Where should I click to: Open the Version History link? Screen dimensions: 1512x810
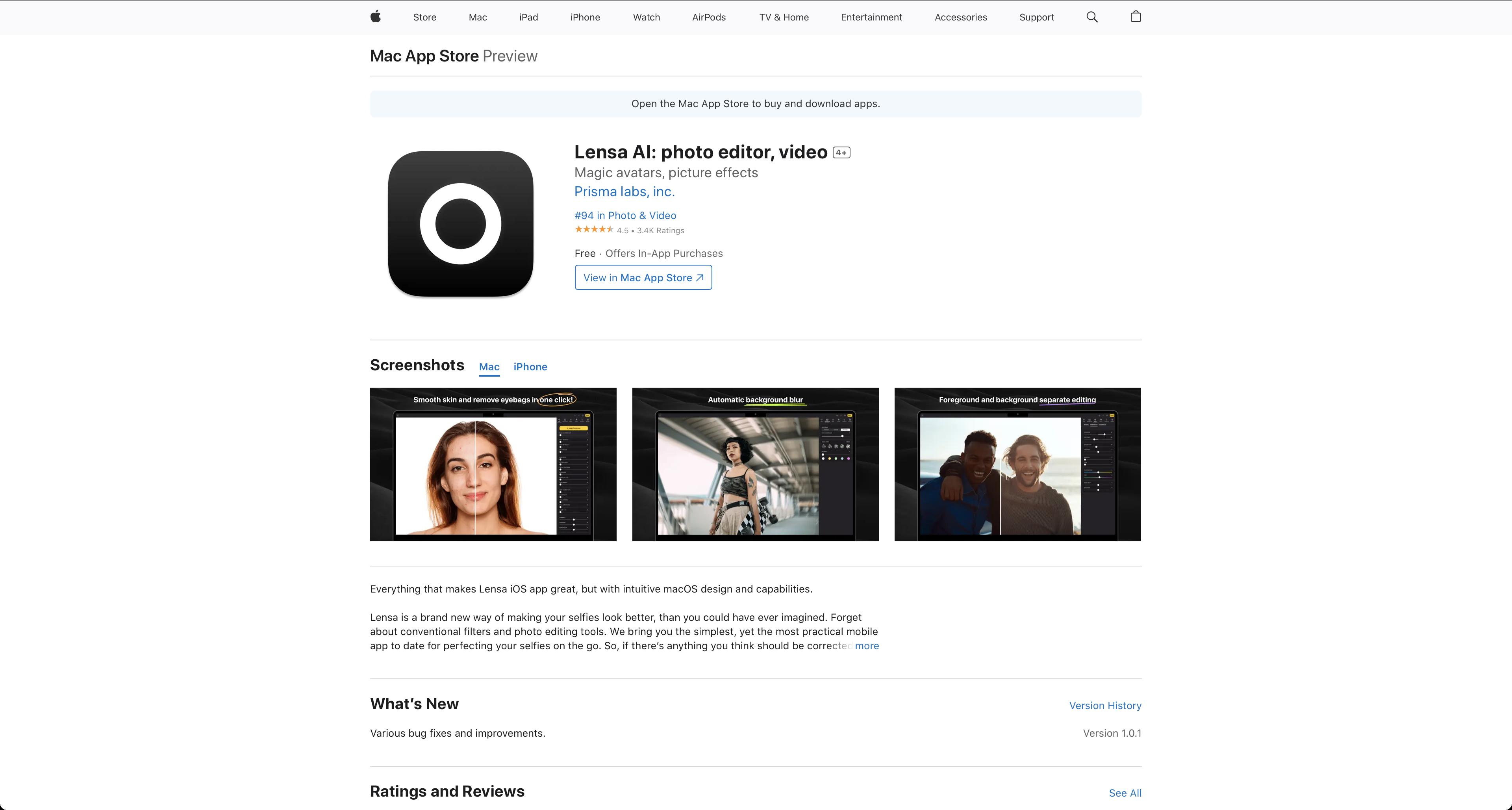coord(1104,706)
